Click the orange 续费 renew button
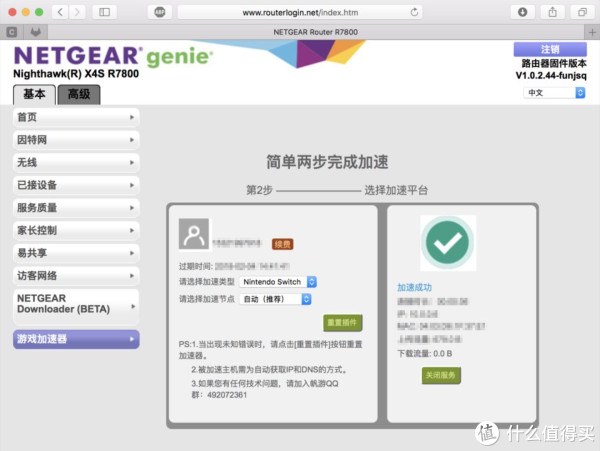The image size is (600, 451). coord(282,244)
